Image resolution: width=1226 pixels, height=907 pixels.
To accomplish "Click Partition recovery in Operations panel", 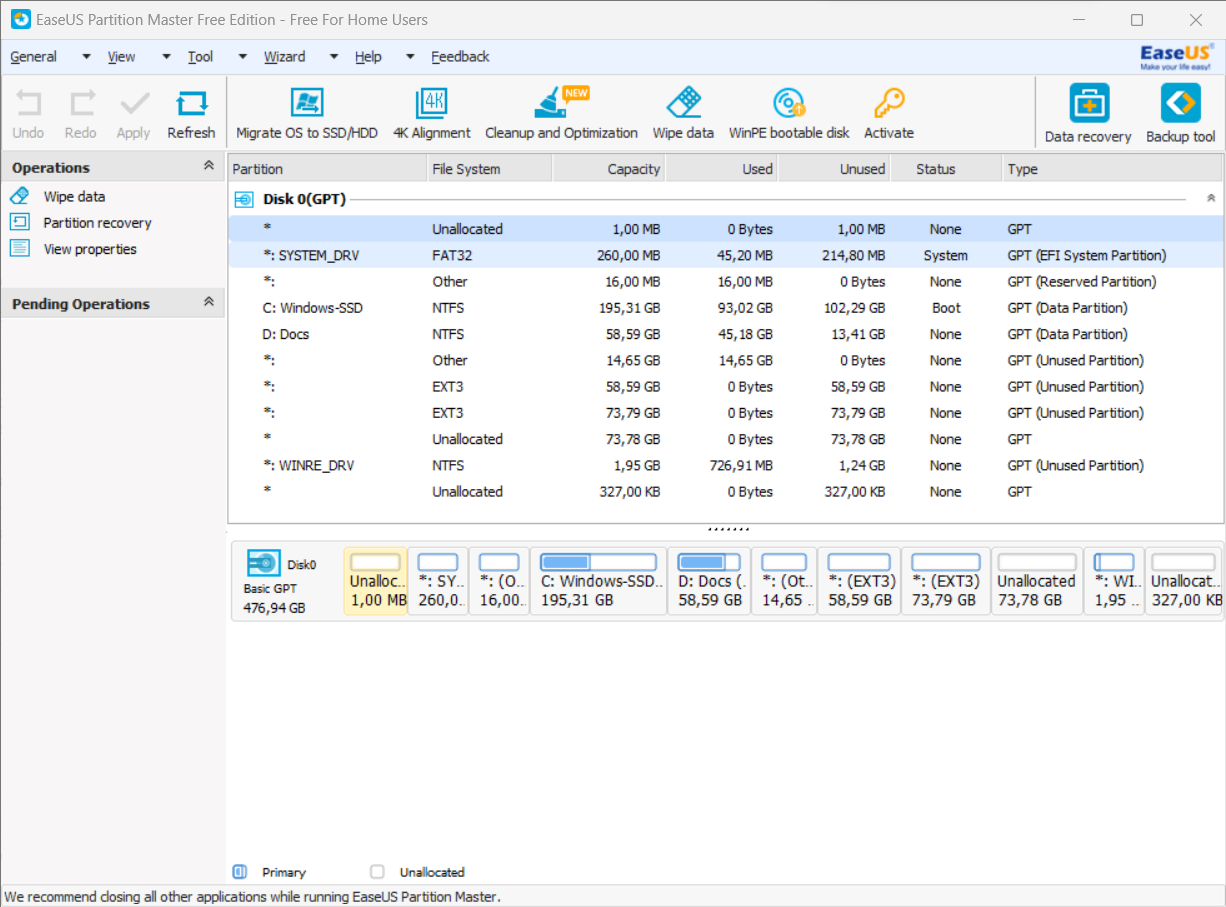I will point(97,223).
